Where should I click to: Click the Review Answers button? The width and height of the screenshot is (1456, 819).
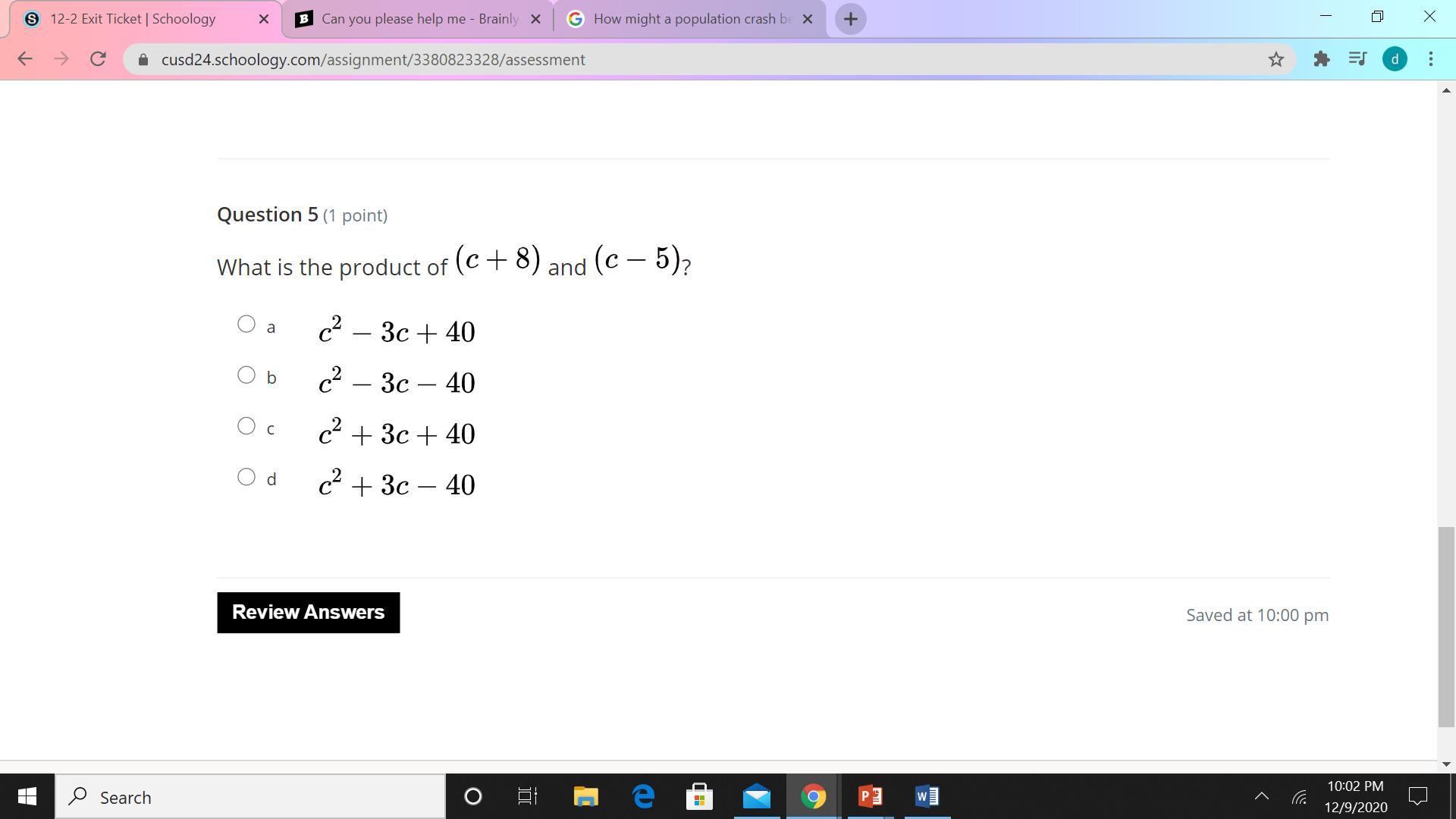[x=308, y=613]
